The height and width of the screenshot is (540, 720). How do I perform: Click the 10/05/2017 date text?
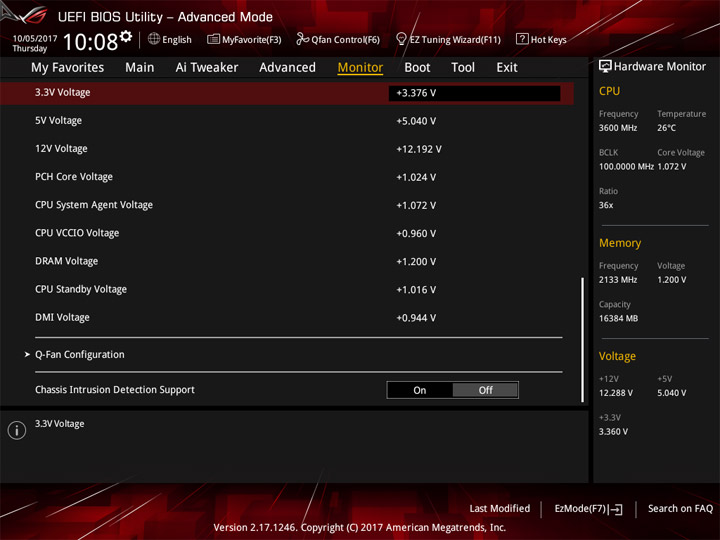tap(35, 39)
